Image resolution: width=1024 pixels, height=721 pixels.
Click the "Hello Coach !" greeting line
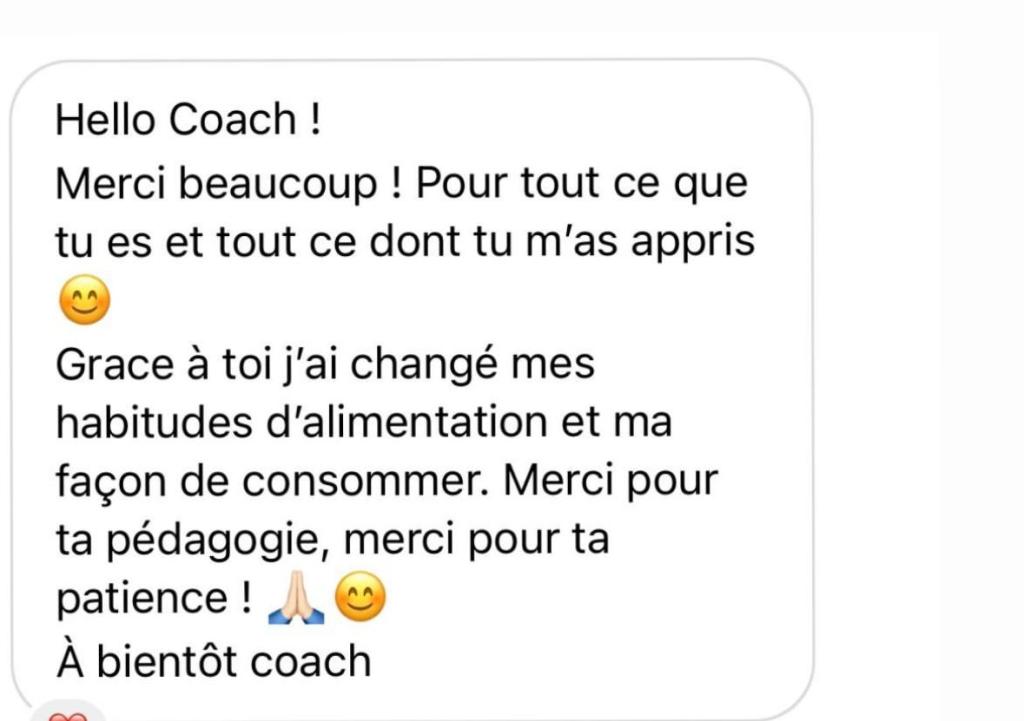188,120
